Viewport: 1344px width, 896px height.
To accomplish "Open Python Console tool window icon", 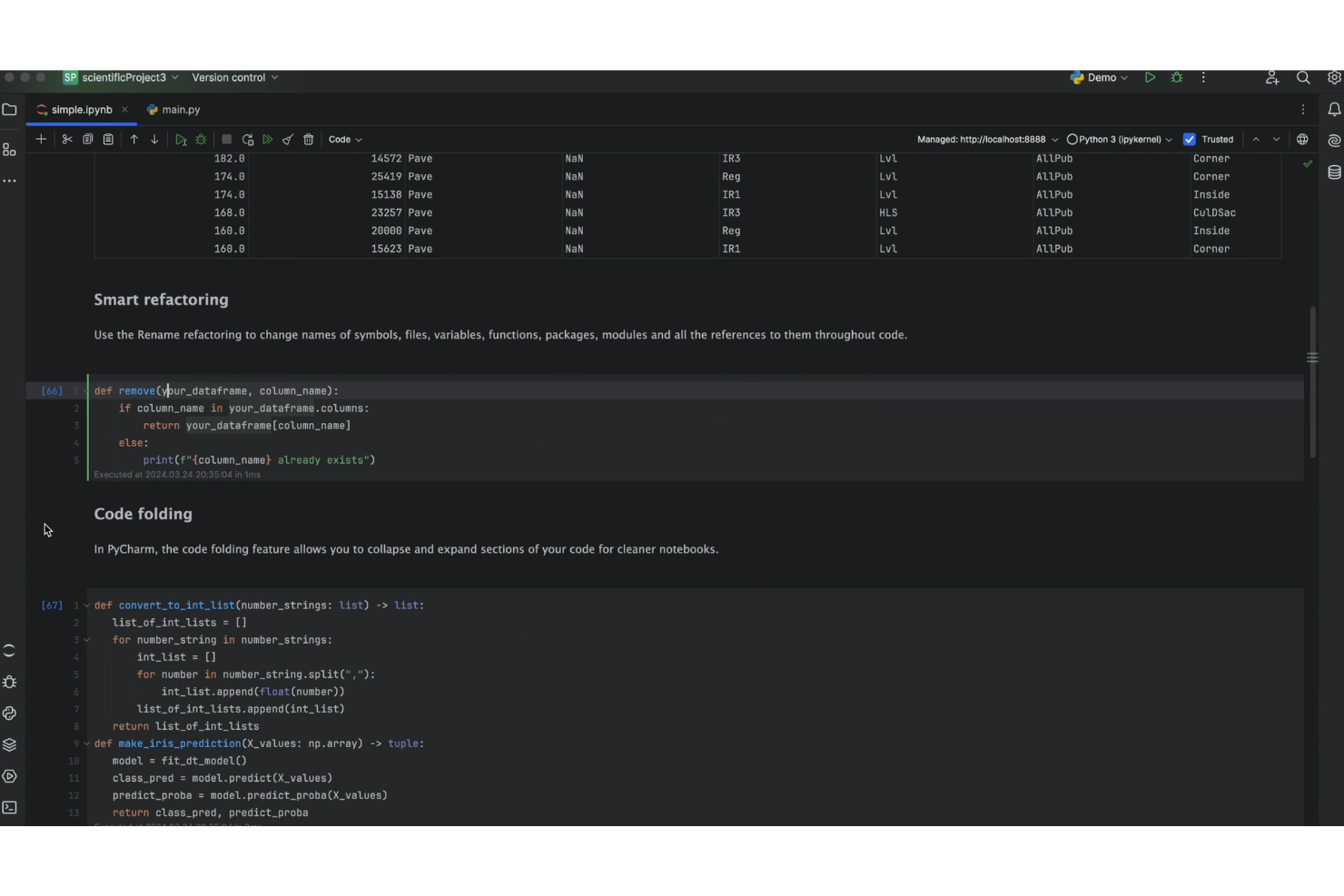I will point(10,714).
